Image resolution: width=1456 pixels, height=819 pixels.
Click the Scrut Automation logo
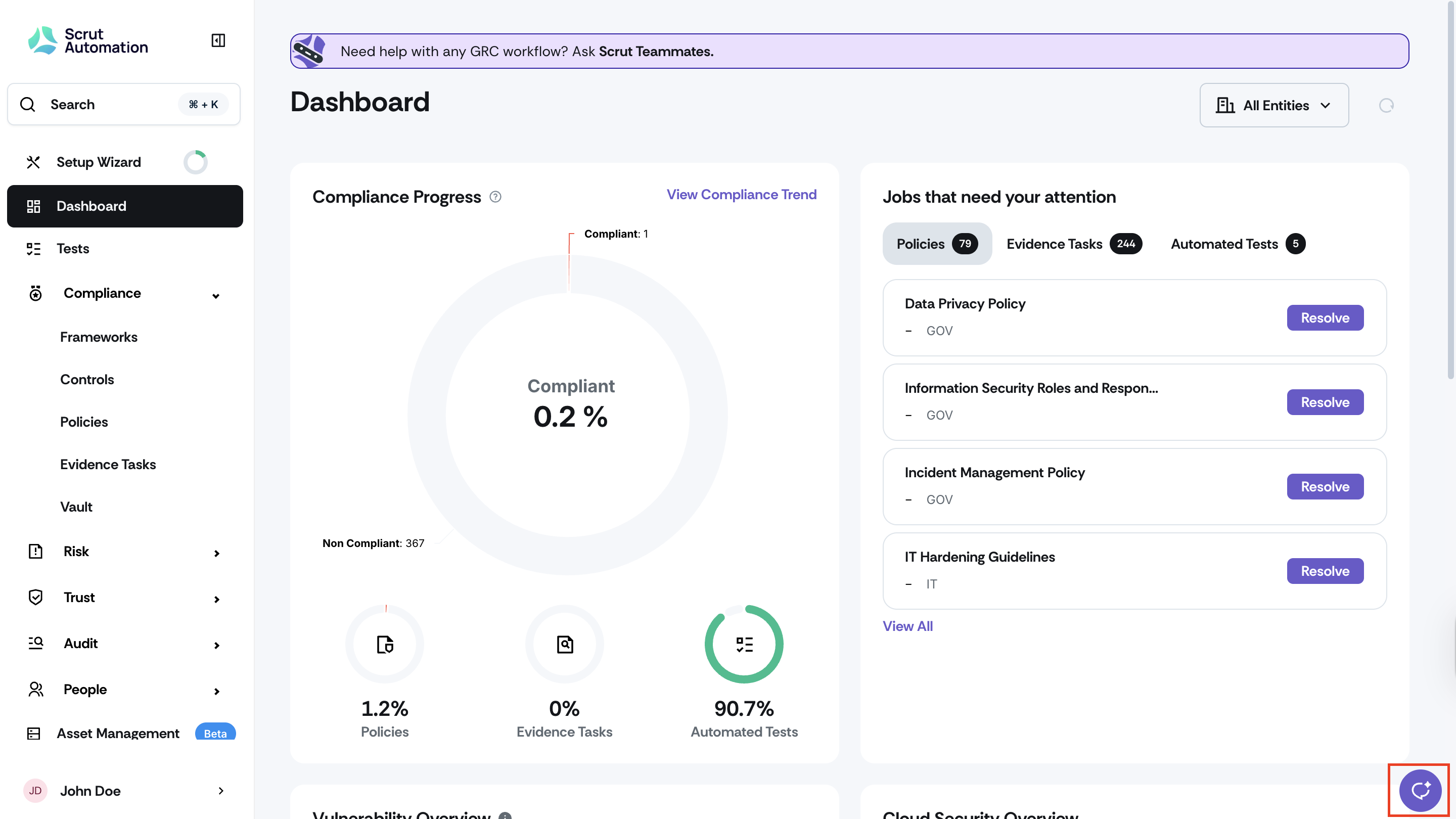point(88,40)
